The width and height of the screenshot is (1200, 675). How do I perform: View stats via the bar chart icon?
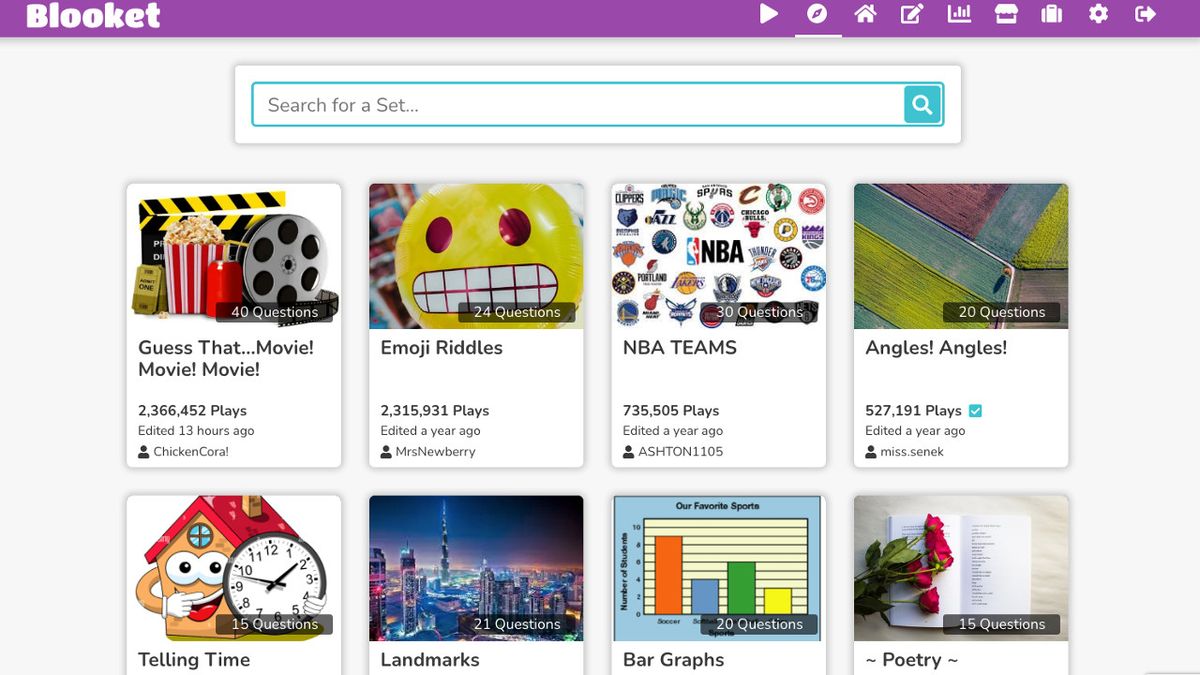[x=959, y=14]
